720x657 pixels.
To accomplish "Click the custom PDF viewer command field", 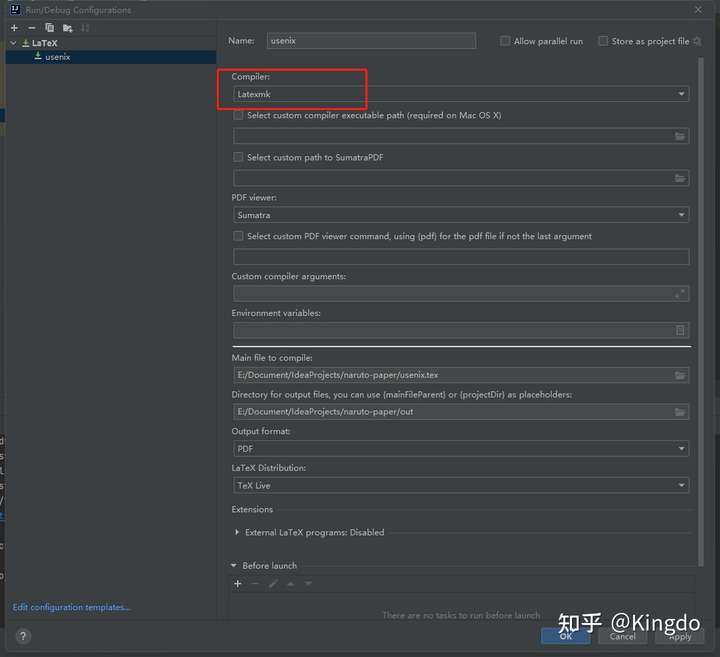I will click(x=461, y=257).
